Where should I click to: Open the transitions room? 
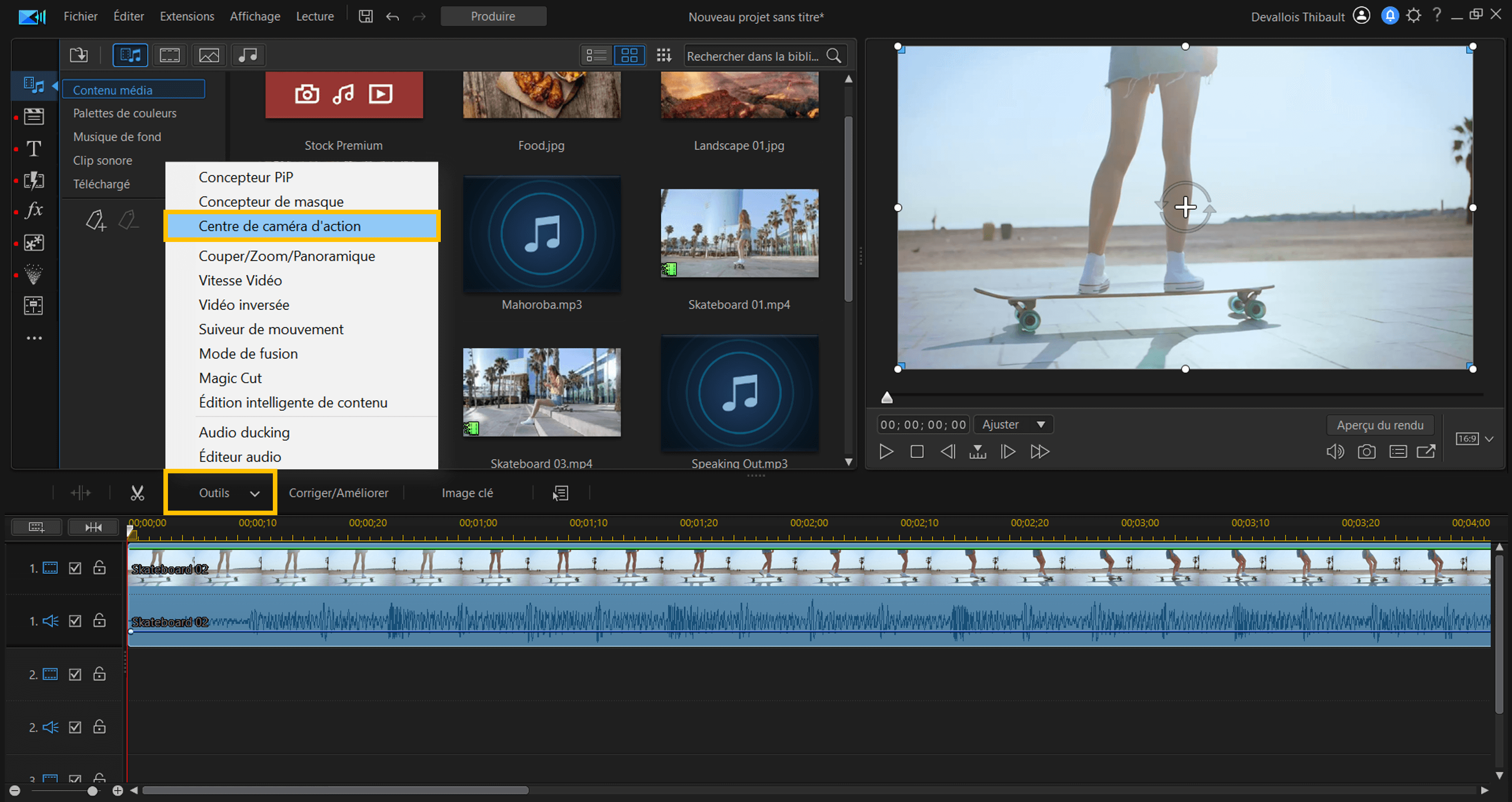coord(33,180)
